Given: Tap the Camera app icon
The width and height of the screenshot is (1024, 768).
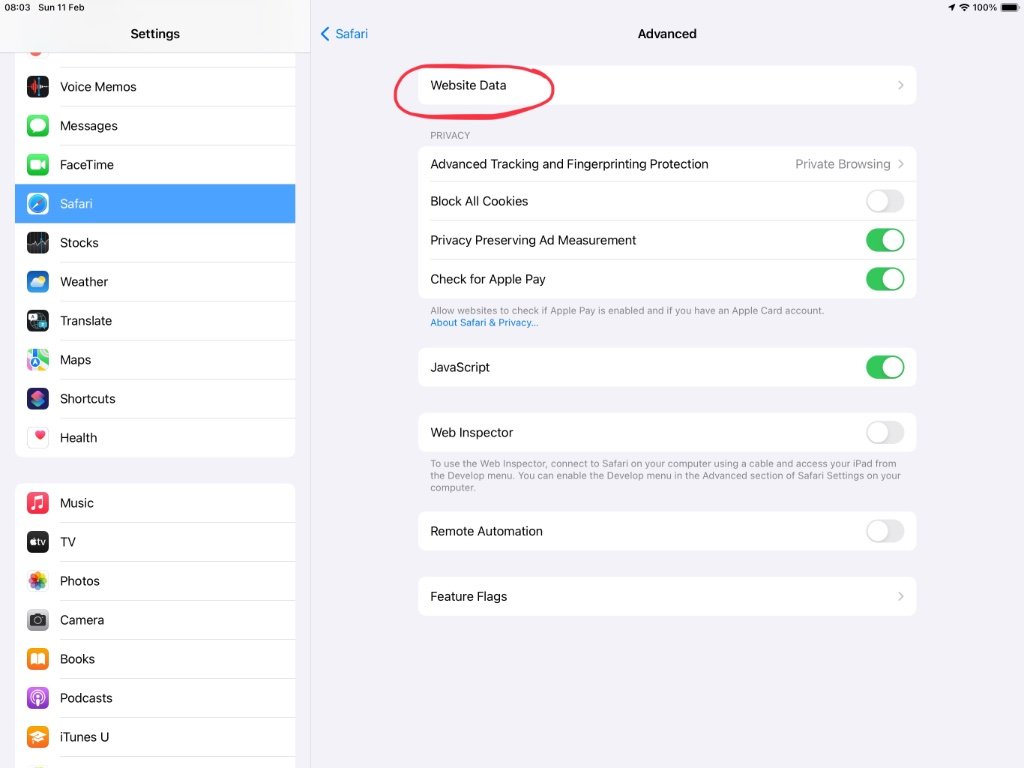Looking at the screenshot, I should click(38, 620).
